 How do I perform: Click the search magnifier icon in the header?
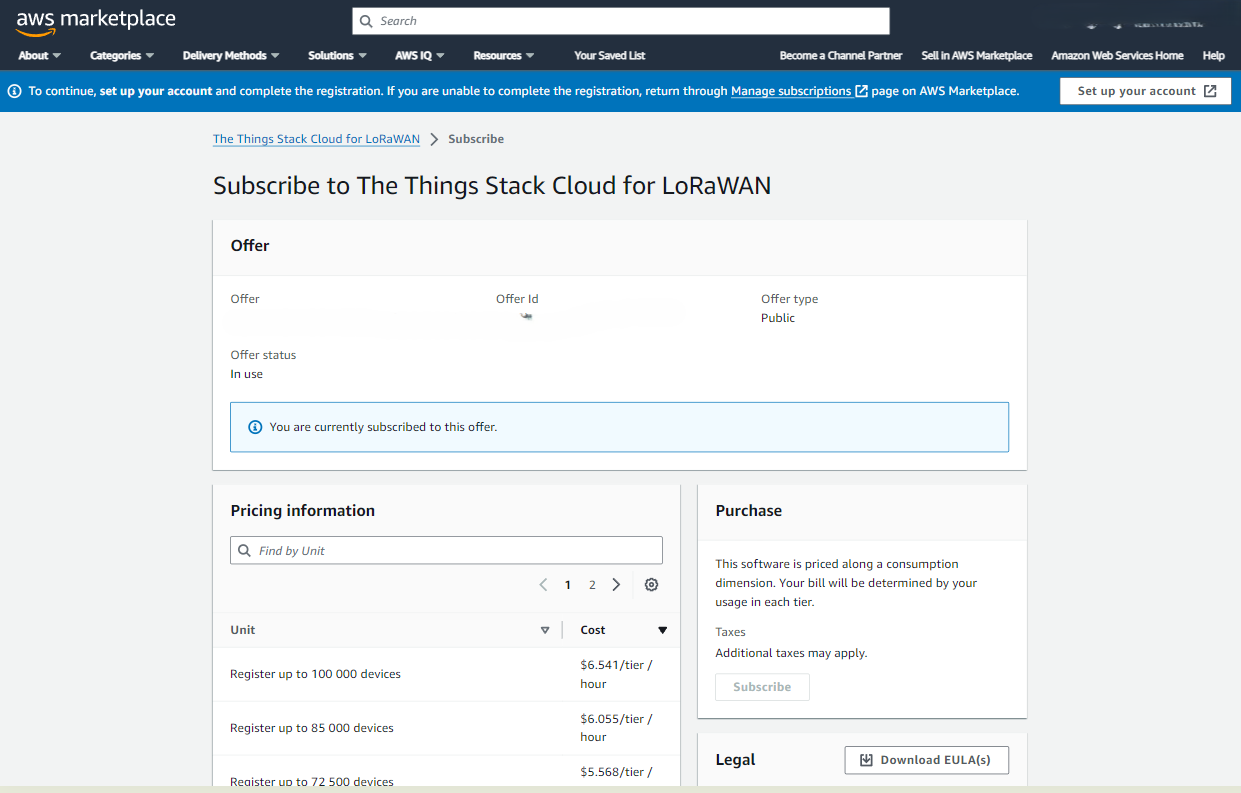(367, 21)
